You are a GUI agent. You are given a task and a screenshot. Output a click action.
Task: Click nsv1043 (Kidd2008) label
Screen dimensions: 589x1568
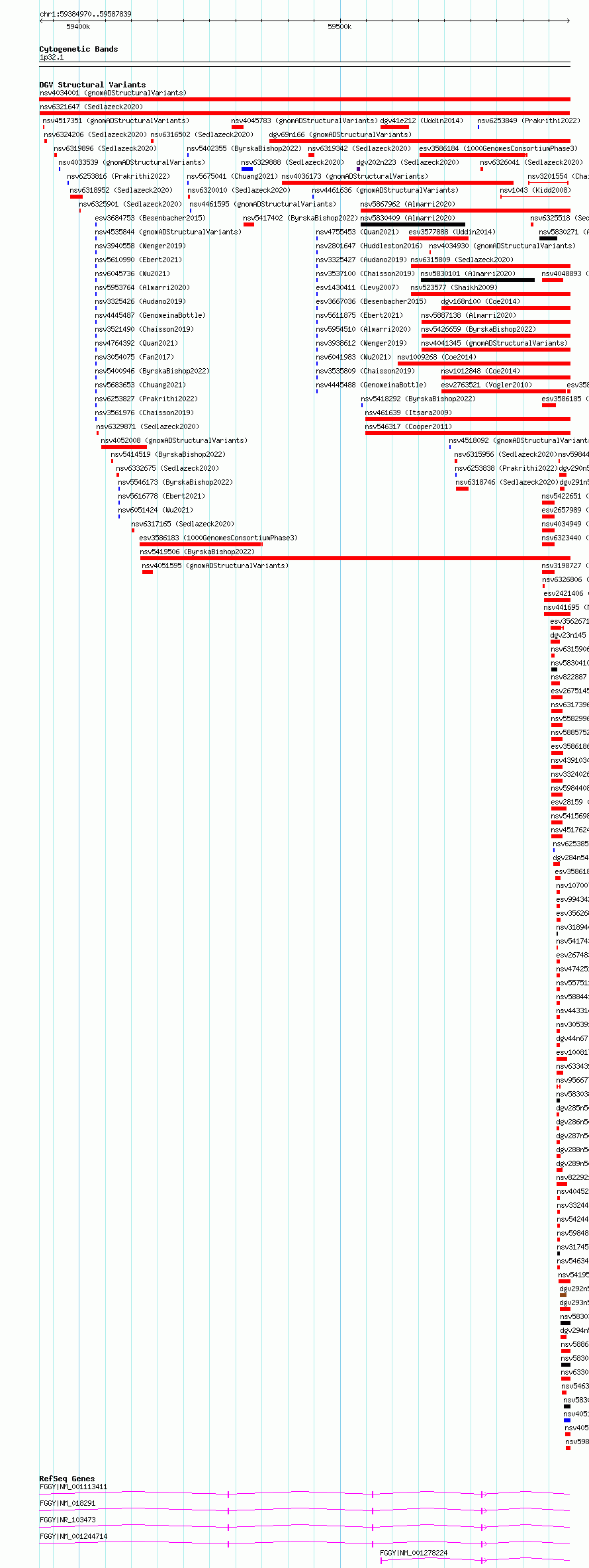(535, 190)
